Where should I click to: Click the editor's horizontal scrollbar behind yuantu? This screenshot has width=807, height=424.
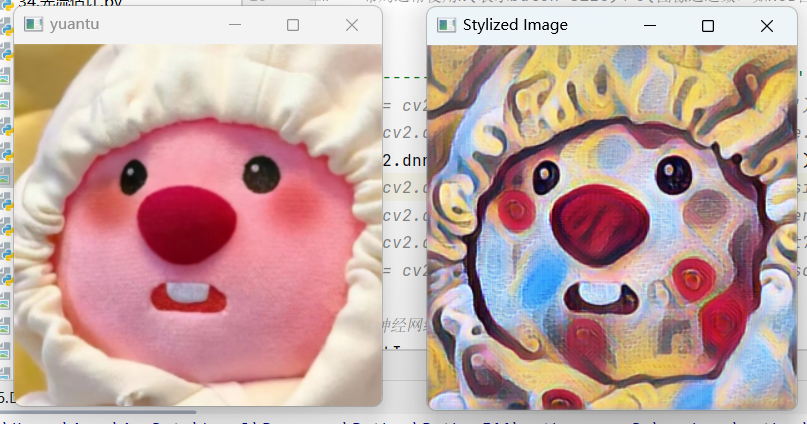coord(98,412)
